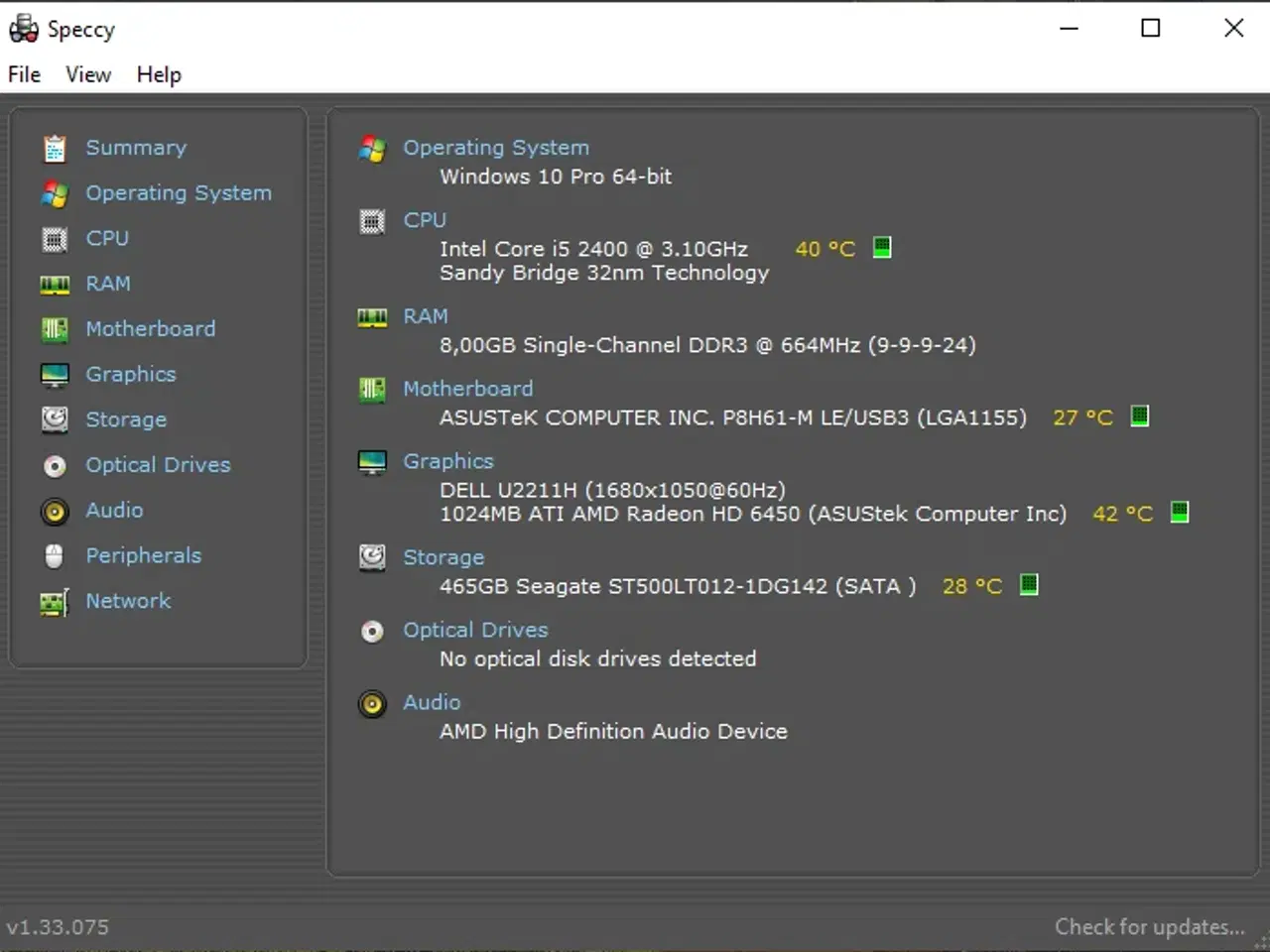The width and height of the screenshot is (1270, 952).
Task: Click Check for updates link
Action: 1149,927
